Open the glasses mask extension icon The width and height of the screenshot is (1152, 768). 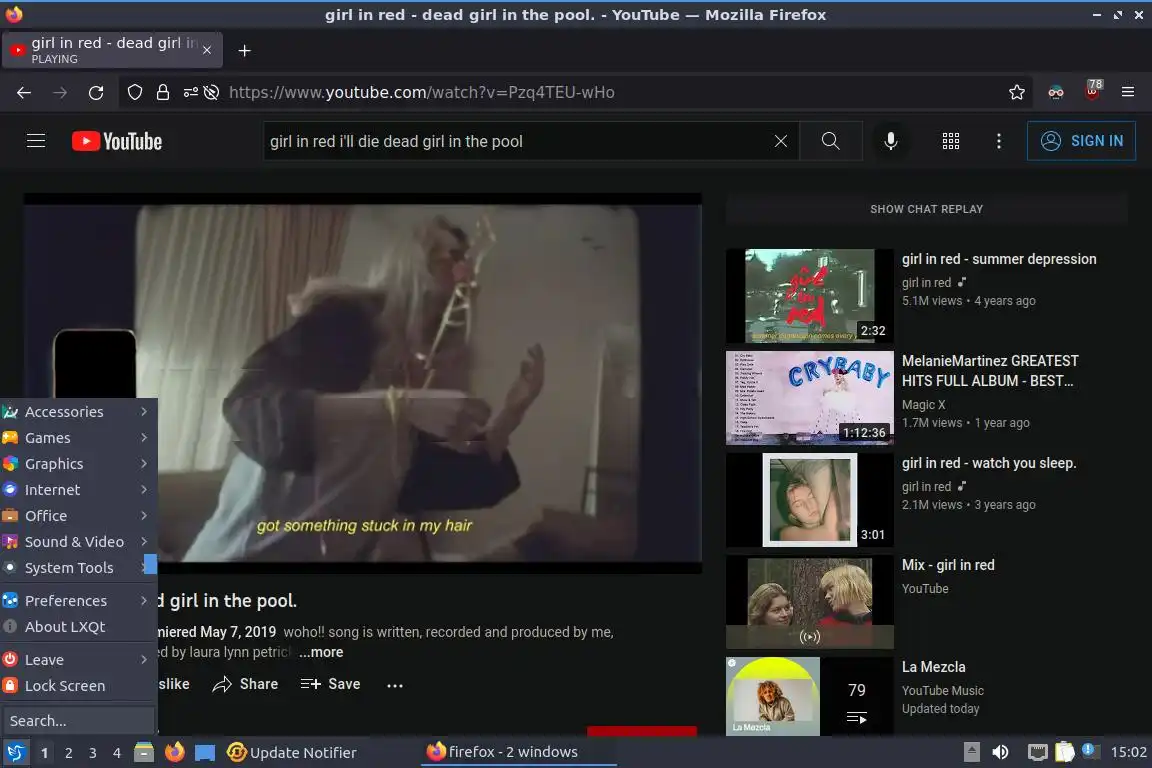[1056, 93]
